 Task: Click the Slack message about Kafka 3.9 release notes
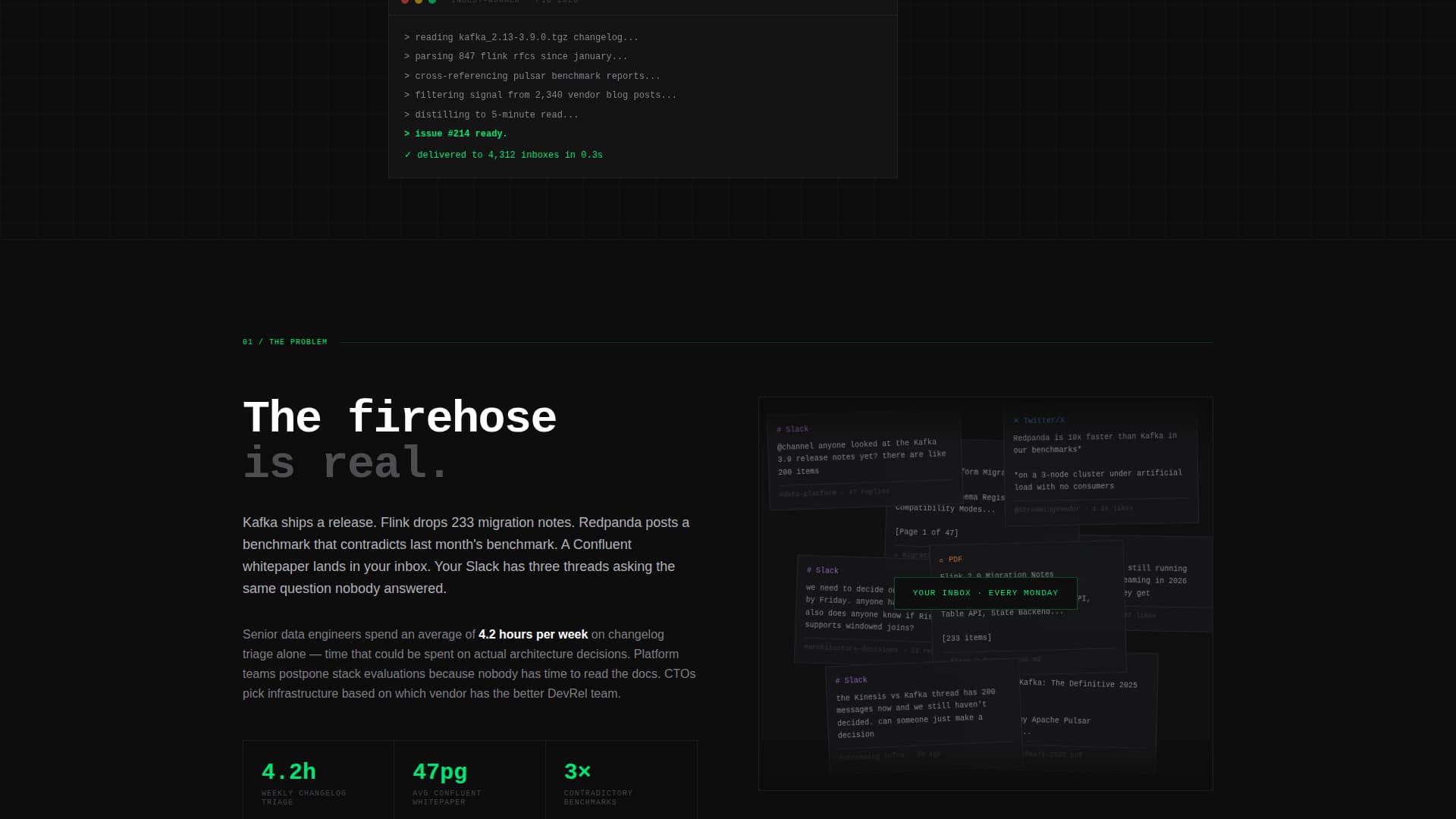click(861, 457)
